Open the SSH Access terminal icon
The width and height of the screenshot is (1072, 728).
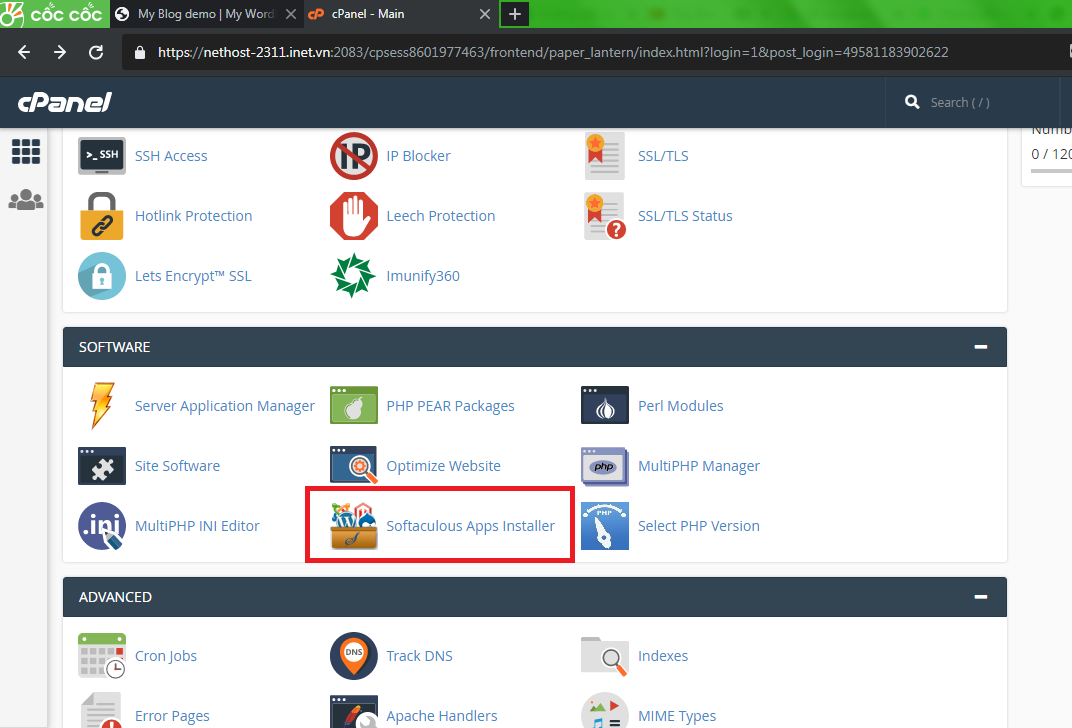click(102, 156)
